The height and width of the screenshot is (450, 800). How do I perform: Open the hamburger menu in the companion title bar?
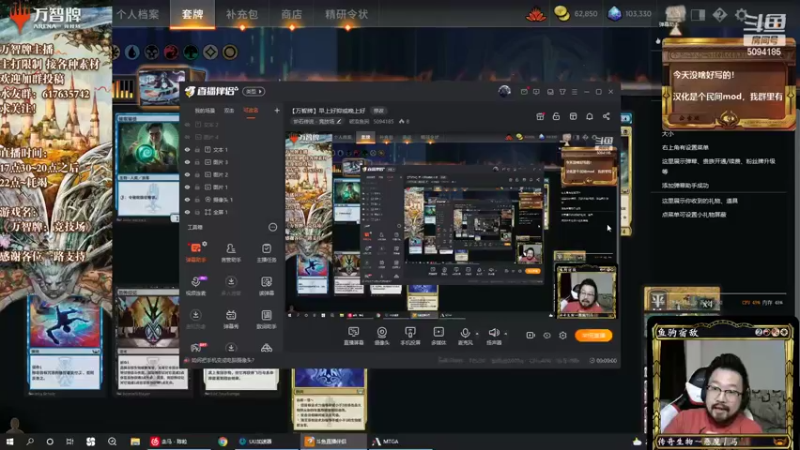point(574,92)
